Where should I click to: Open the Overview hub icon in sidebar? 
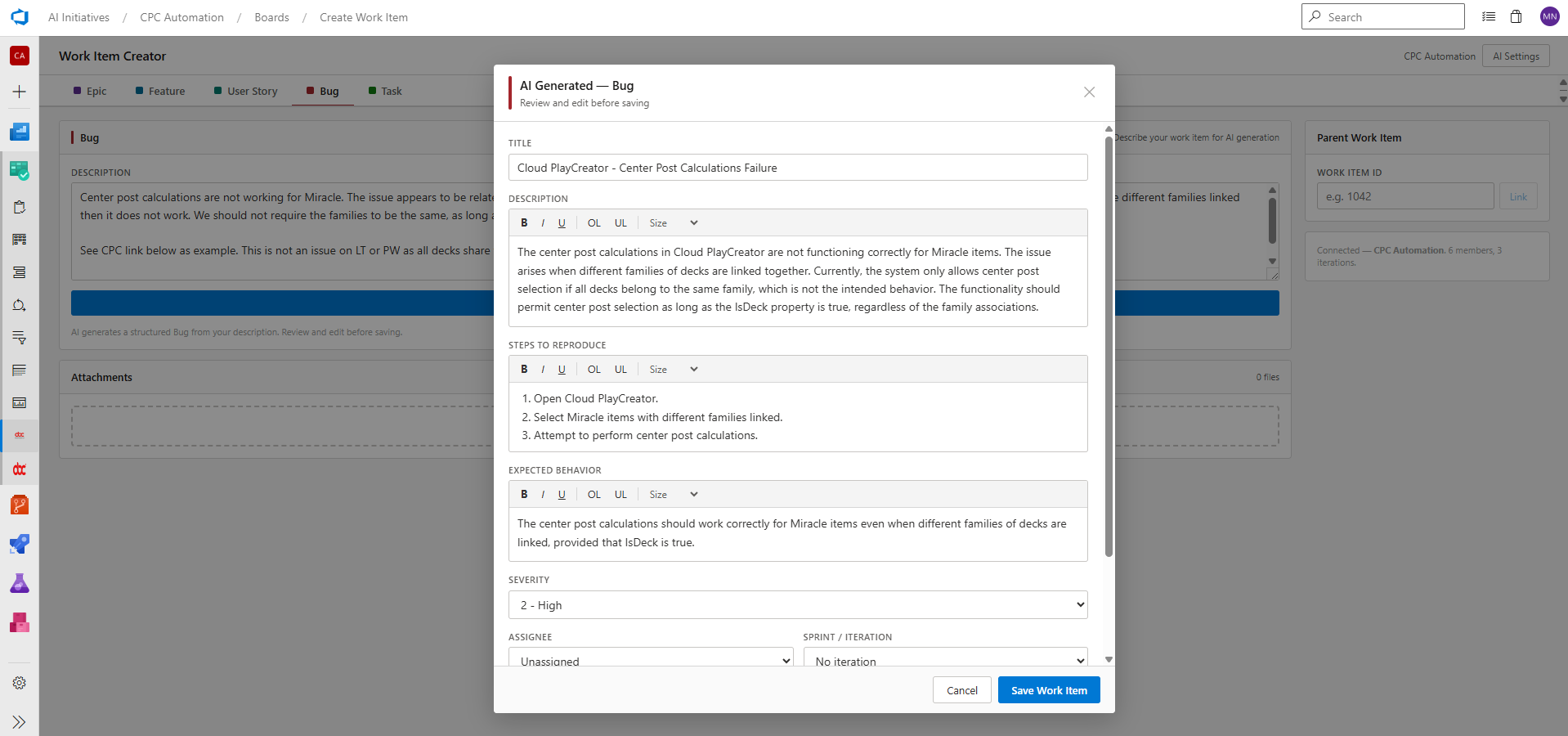[x=20, y=132]
